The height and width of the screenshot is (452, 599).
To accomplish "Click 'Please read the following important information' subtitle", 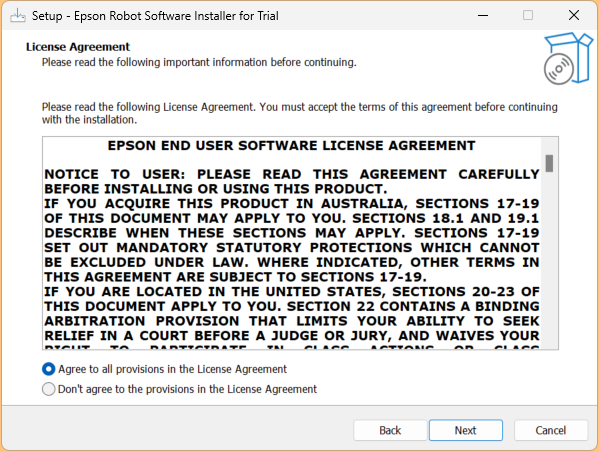I will (199, 62).
